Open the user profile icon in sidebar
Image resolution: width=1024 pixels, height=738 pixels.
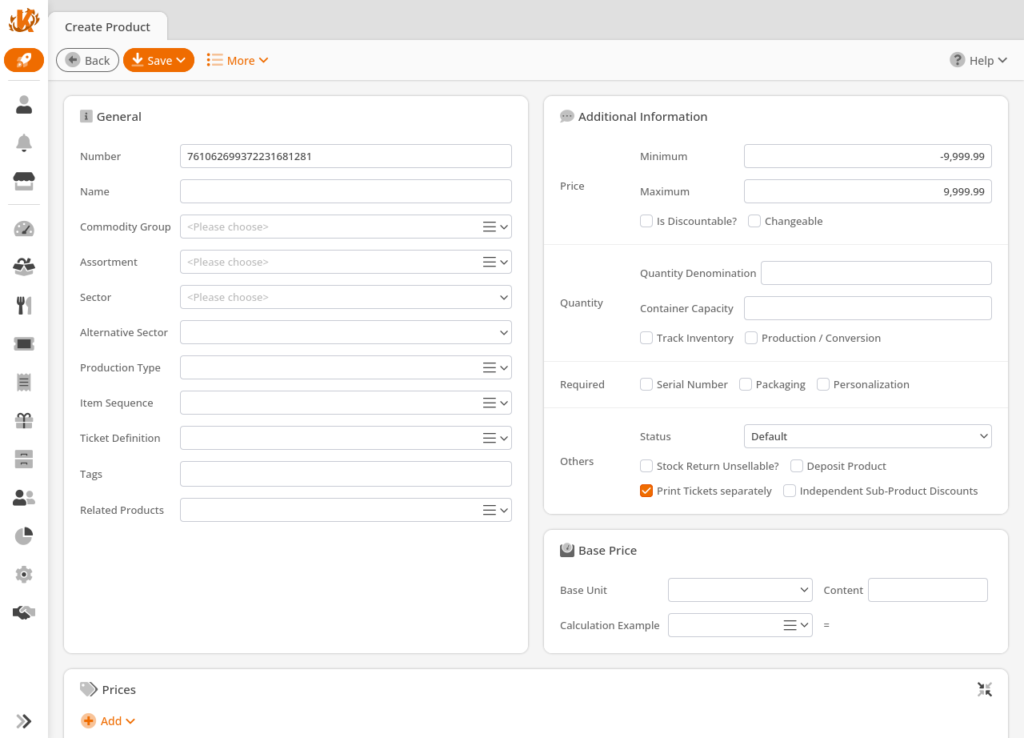(x=24, y=104)
